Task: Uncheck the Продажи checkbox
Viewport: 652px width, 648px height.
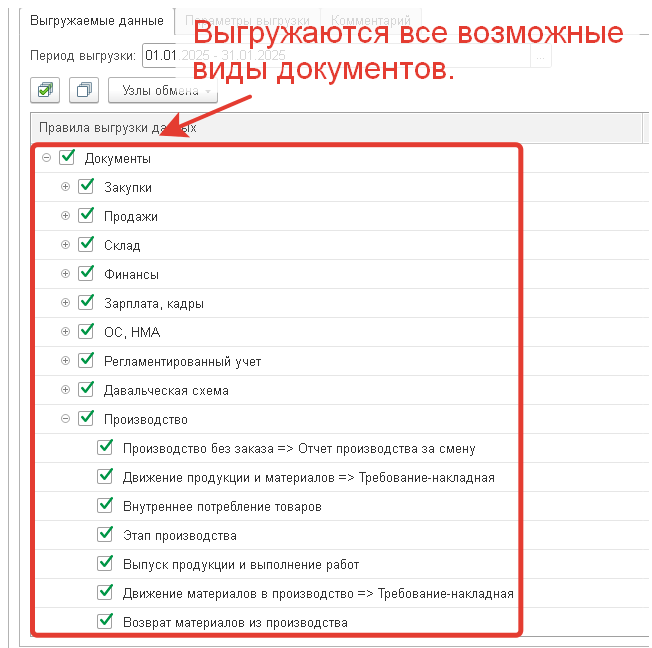Action: pyautogui.click(x=86, y=215)
